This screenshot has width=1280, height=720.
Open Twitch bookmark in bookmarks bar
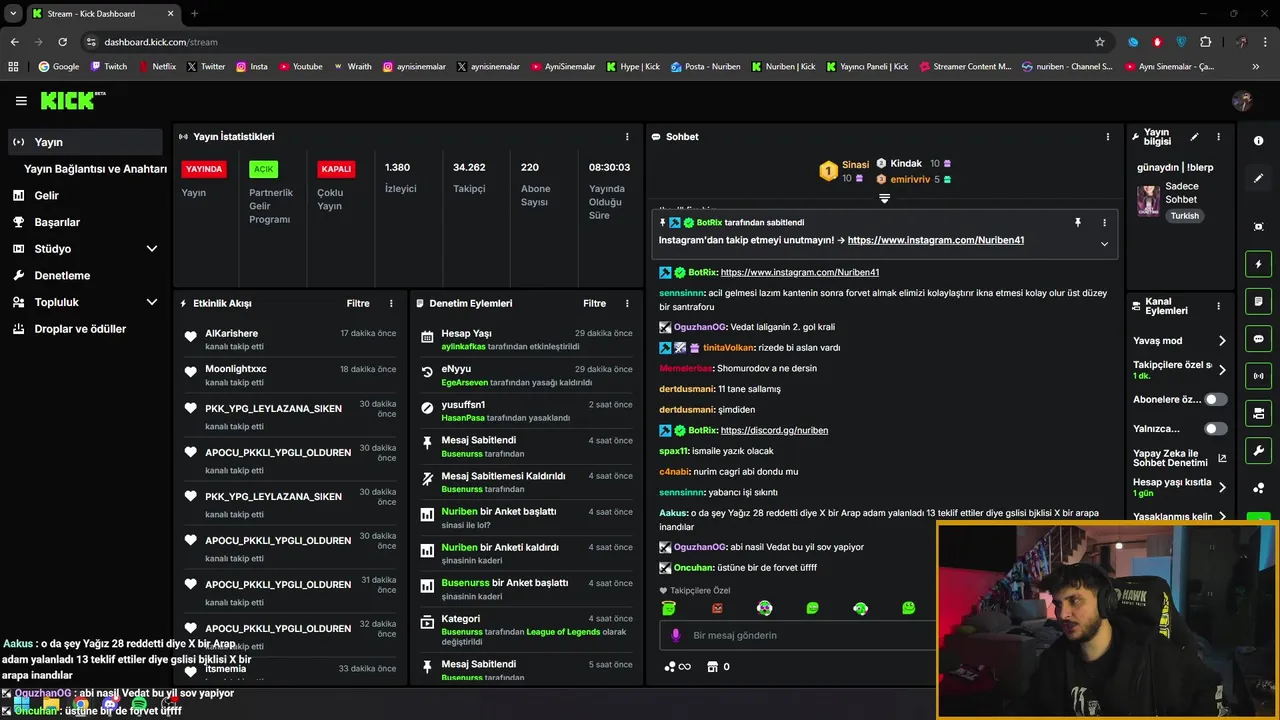tap(109, 67)
